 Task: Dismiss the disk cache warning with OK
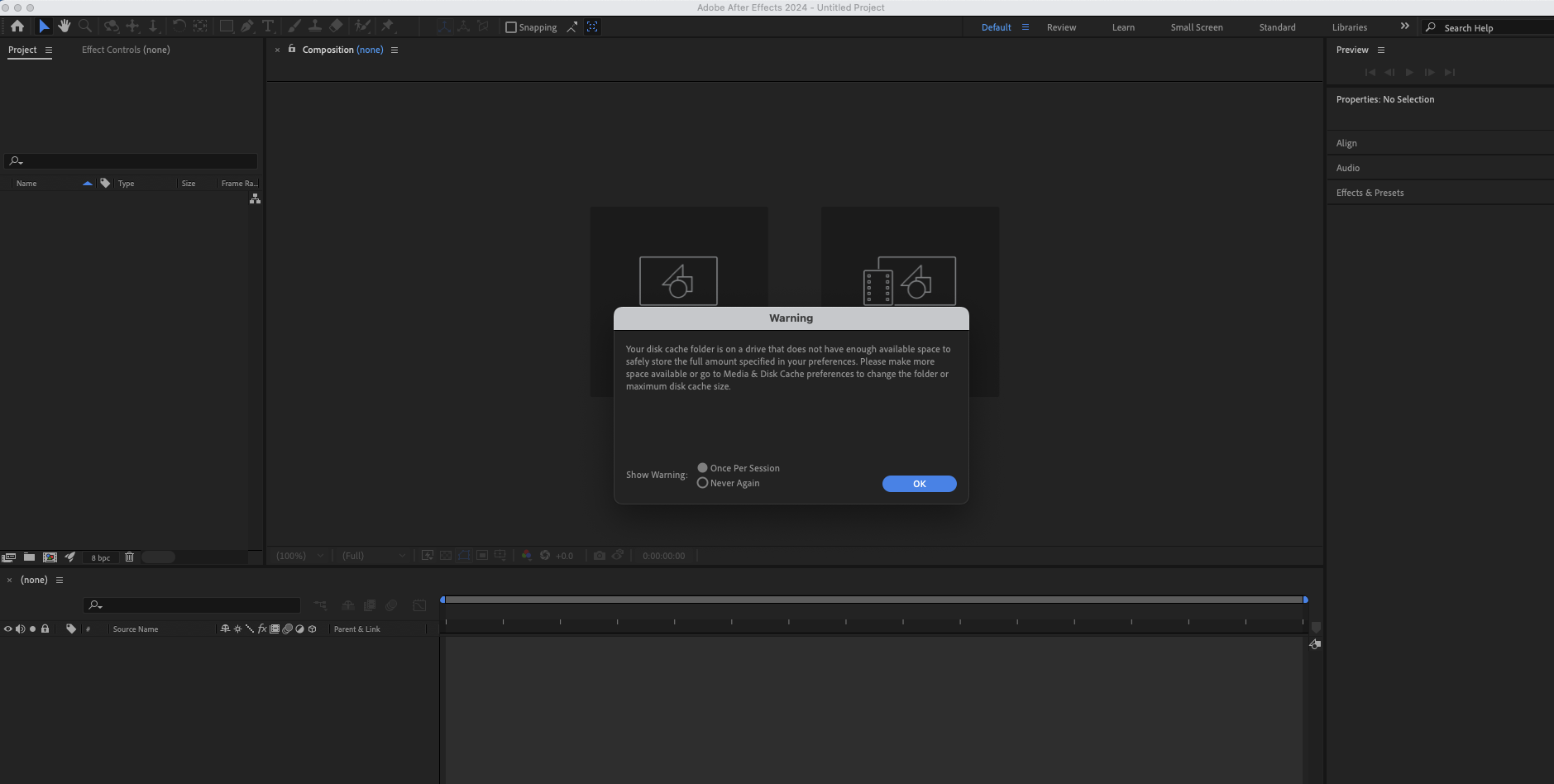(x=919, y=483)
